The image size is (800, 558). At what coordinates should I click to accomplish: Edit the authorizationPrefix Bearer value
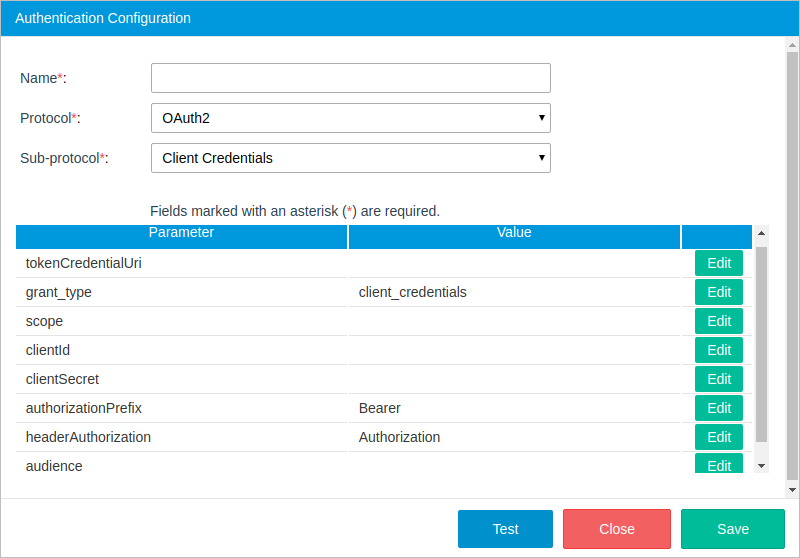719,408
